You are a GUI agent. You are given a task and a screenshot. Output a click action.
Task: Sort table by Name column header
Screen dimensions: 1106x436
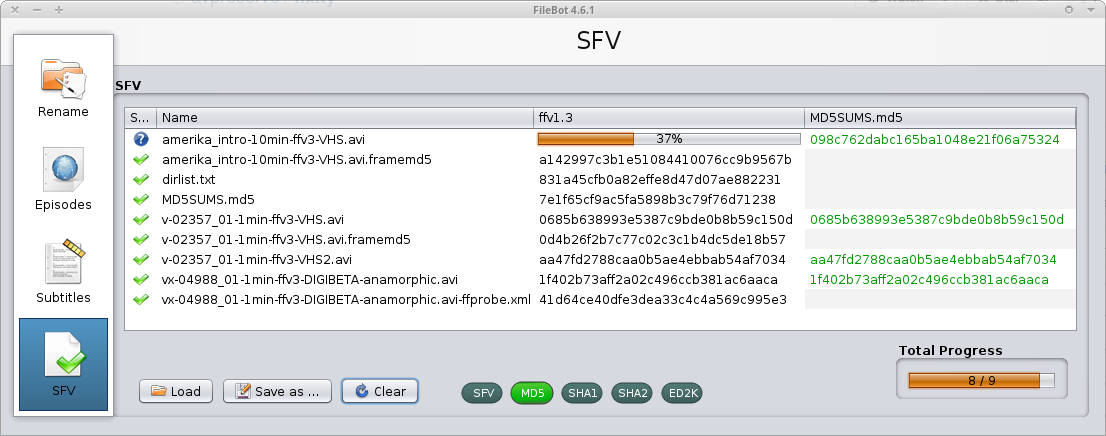(344, 118)
